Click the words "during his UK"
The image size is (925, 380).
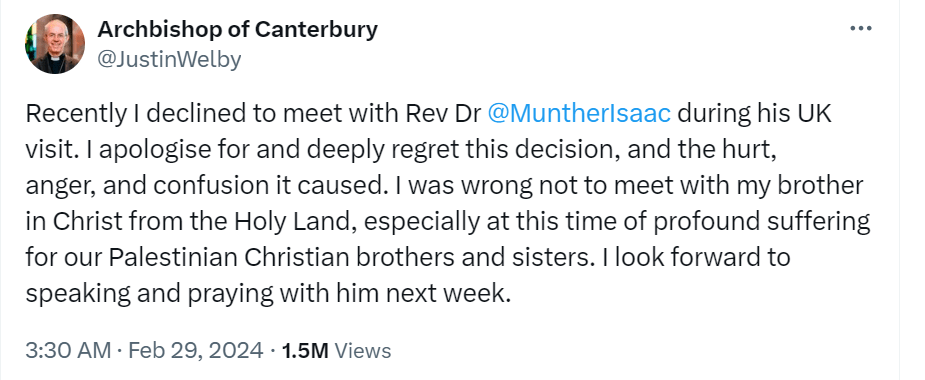[755, 114]
